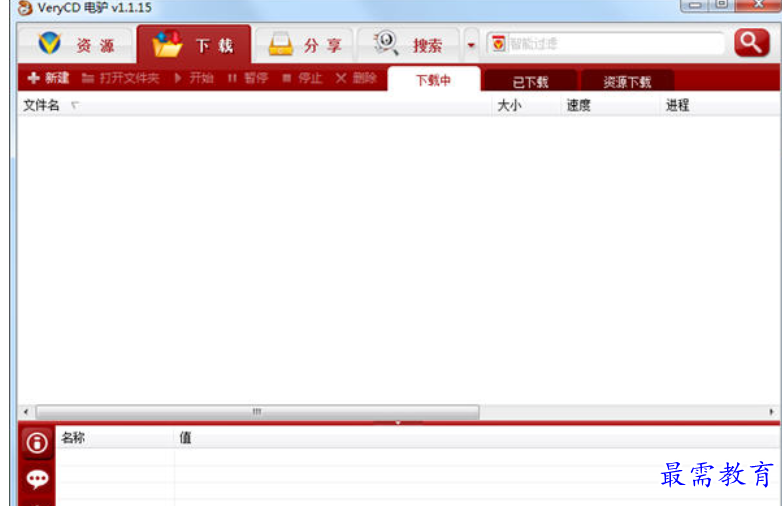Click the 暂停 pause button
Viewport: 782px width, 506px height.
pyautogui.click(x=248, y=78)
